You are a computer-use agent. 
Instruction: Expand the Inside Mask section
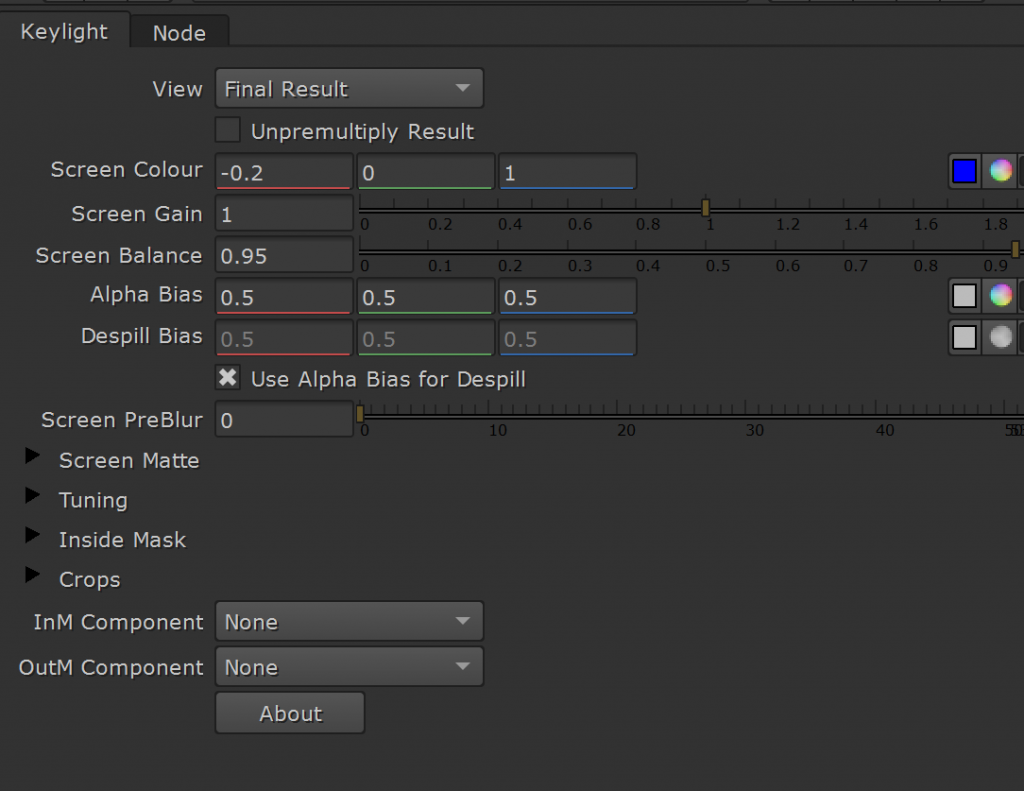coord(32,536)
